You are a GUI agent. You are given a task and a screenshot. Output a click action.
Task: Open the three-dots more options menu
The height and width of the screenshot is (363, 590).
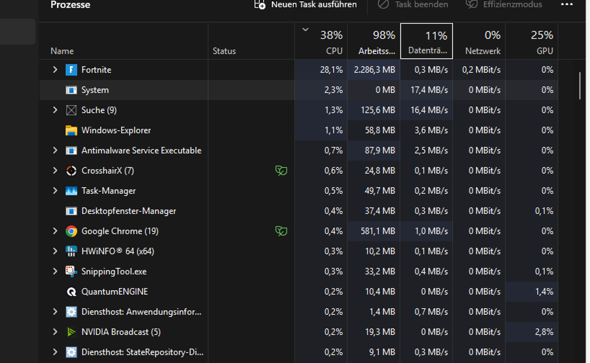point(567,5)
